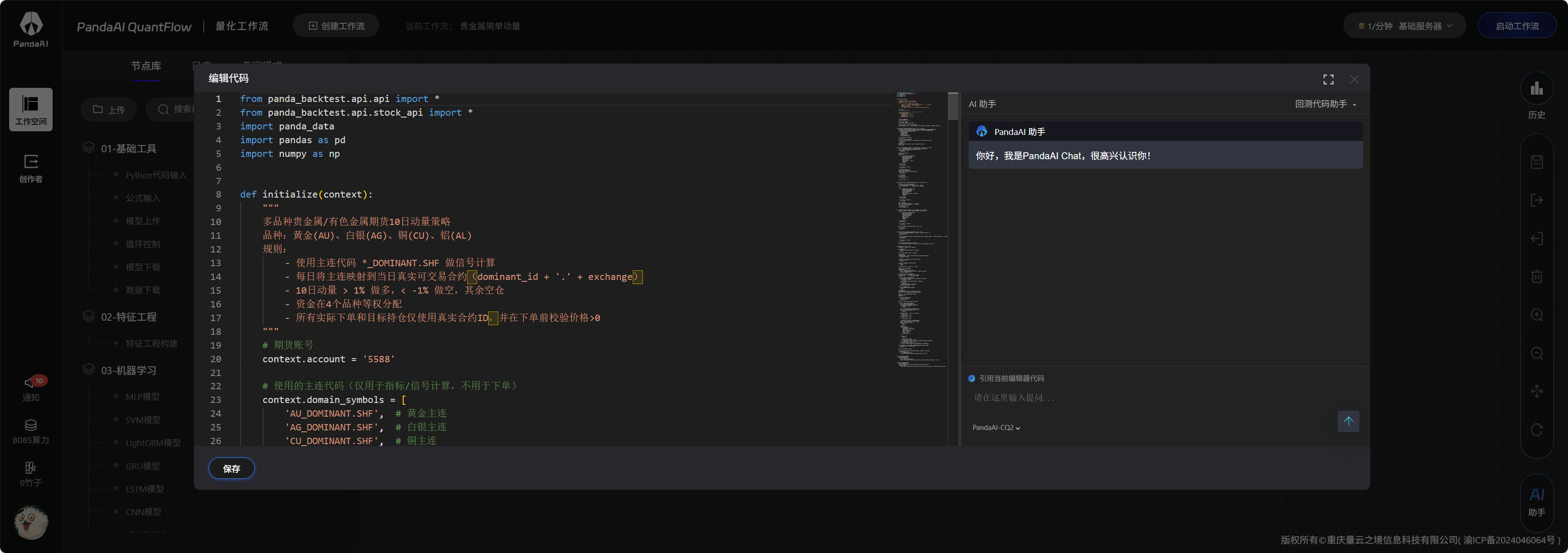Open the 8085算力 compute balance
Image resolution: width=1568 pixels, height=553 pixels.
click(31, 431)
